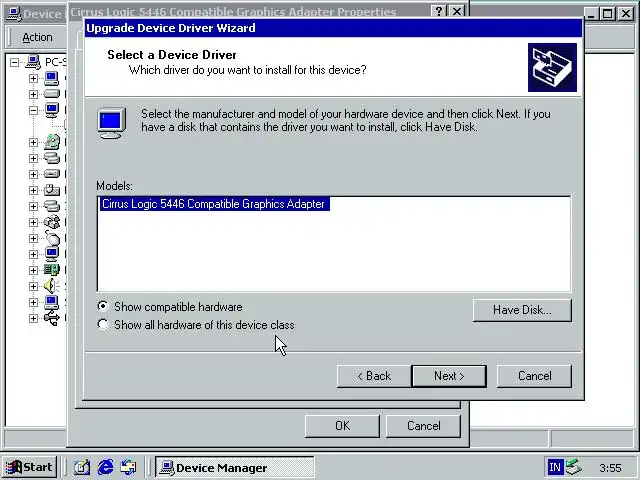Screen dimensions: 640x480
Task: Expand the USB controllers node
Action: (33, 318)
